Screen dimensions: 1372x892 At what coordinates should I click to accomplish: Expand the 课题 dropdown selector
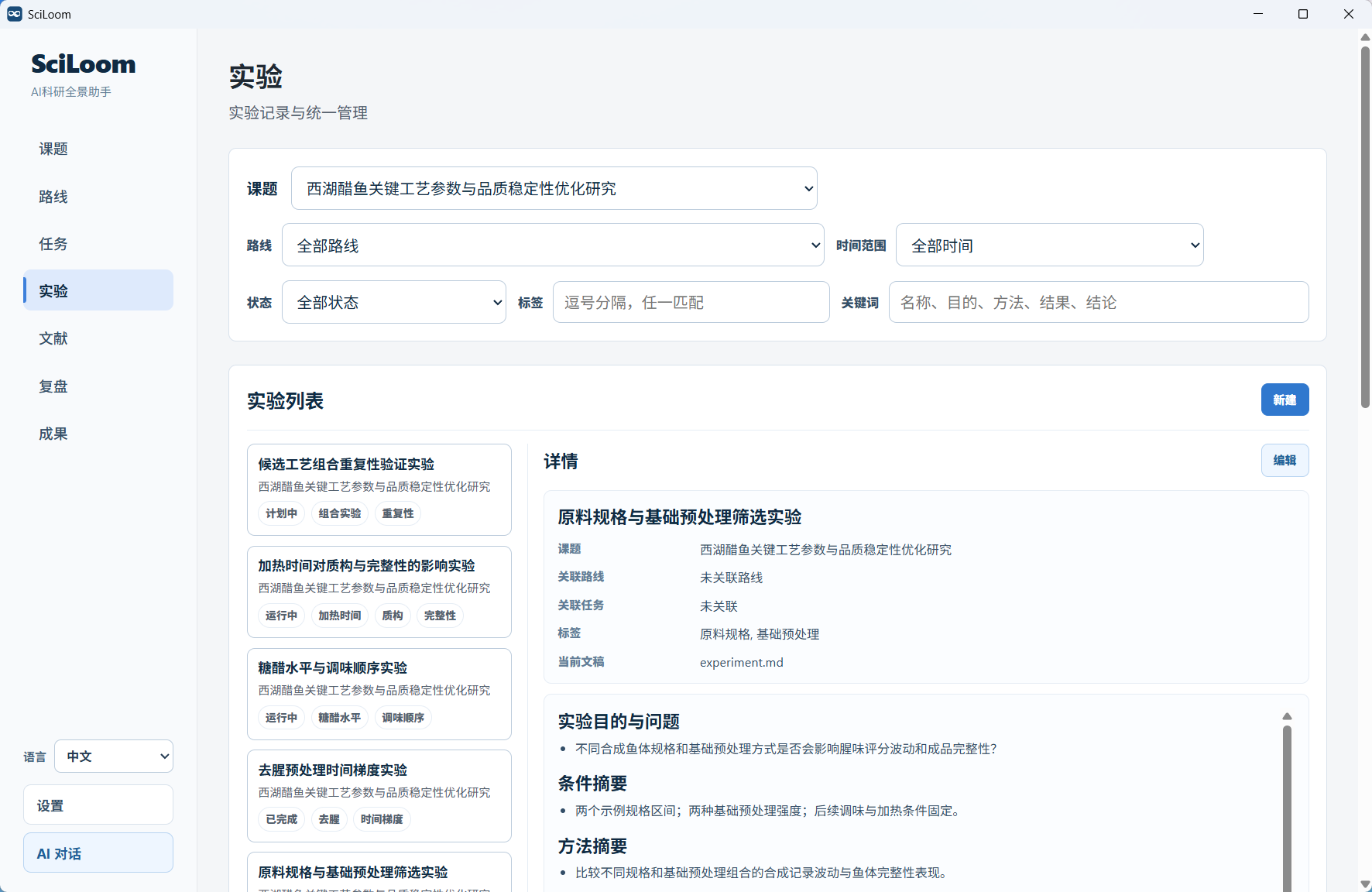(x=554, y=188)
